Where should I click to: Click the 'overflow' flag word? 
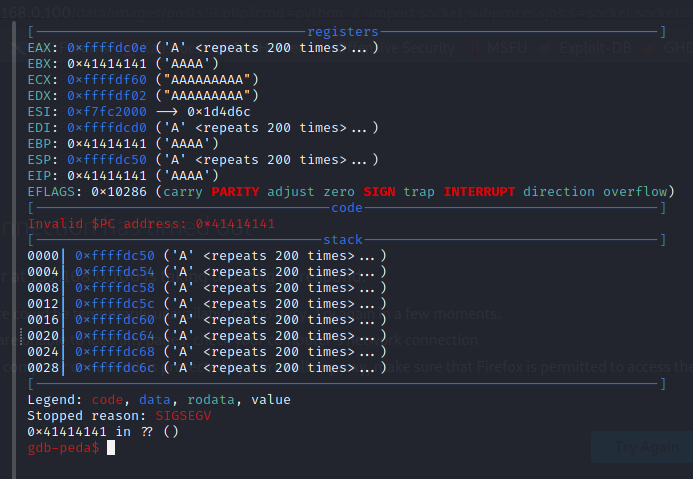[x=635, y=192]
